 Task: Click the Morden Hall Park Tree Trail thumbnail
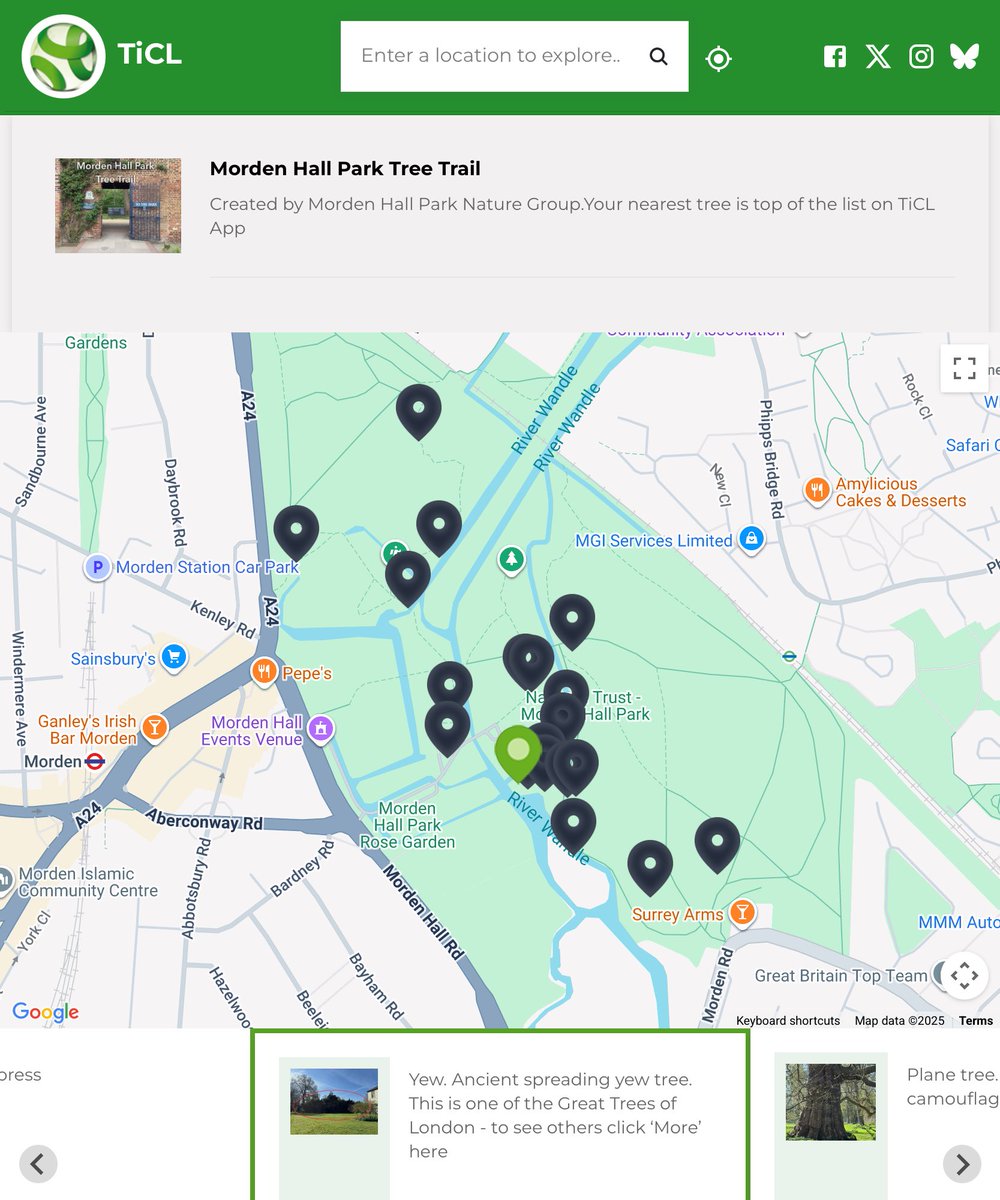point(117,205)
